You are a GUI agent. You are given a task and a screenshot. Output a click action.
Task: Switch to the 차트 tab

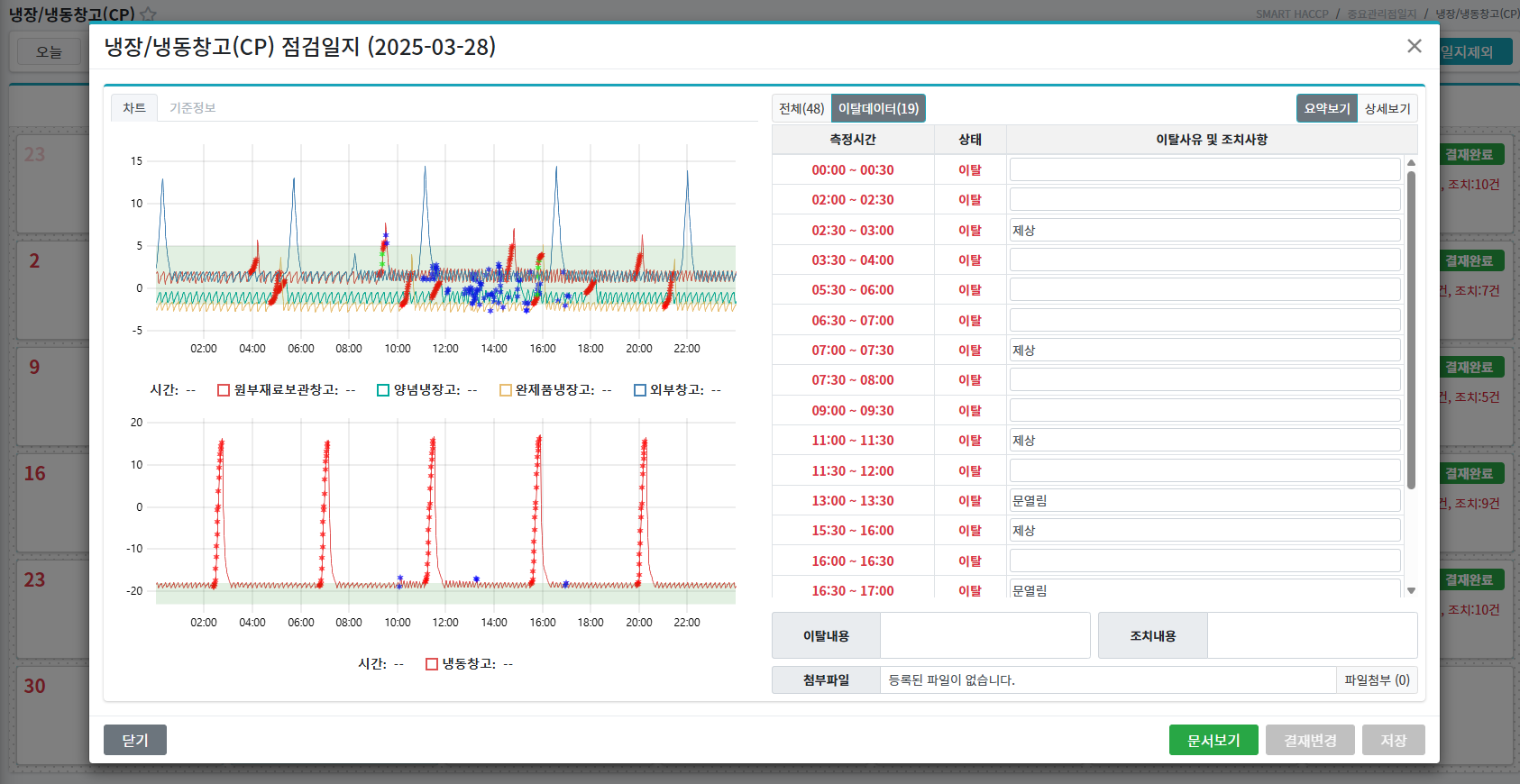(134, 108)
